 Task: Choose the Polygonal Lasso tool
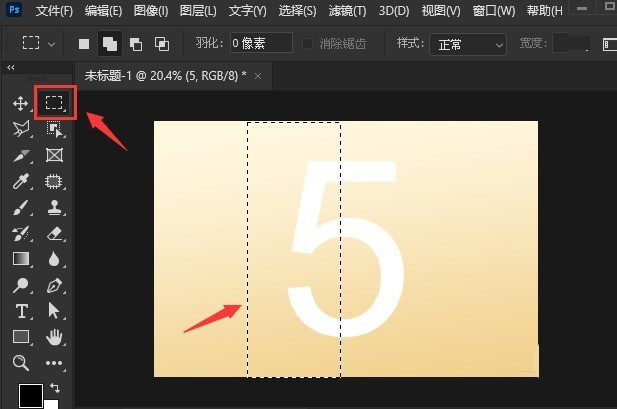coord(21,129)
